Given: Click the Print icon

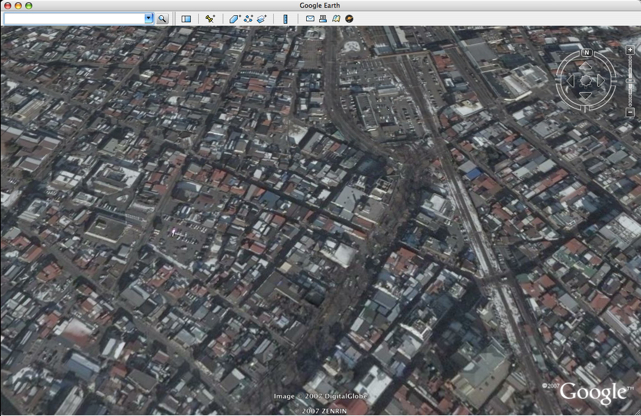Looking at the screenshot, I should pos(323,19).
